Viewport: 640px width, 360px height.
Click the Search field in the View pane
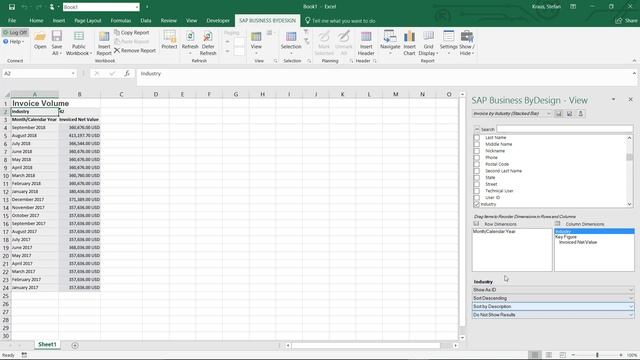tap(565, 129)
